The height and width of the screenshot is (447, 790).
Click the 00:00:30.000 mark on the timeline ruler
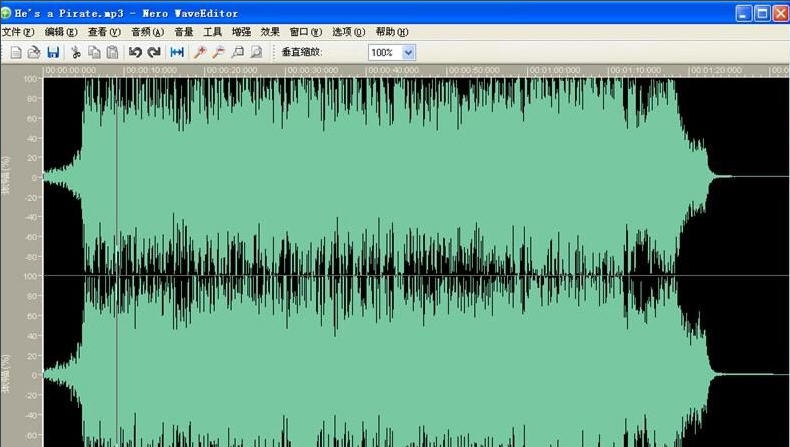tap(312, 71)
